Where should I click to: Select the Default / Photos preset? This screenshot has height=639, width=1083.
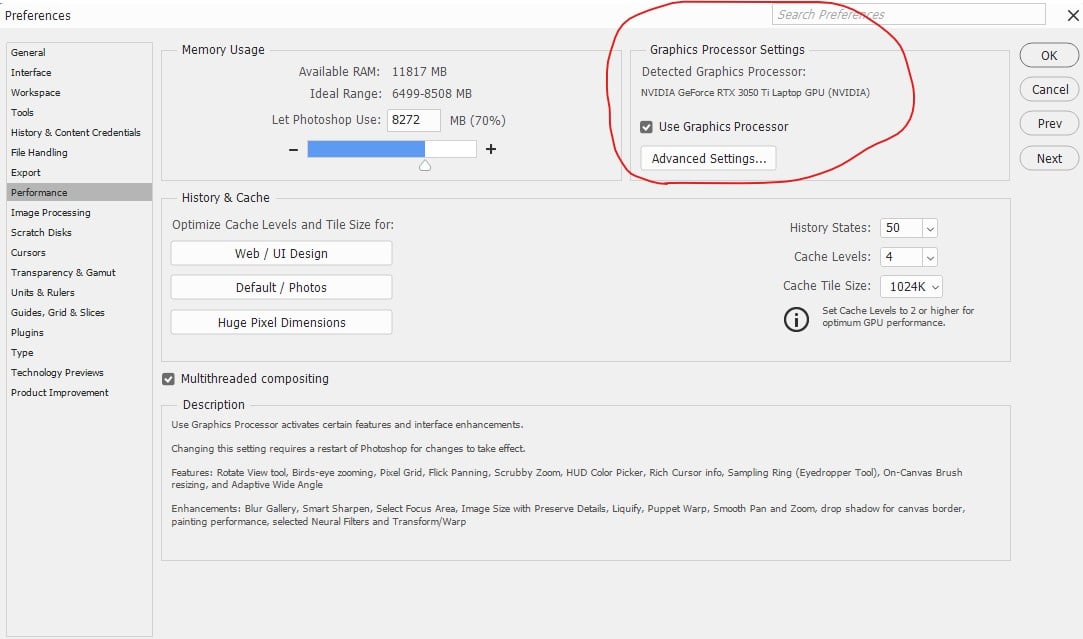coord(281,287)
